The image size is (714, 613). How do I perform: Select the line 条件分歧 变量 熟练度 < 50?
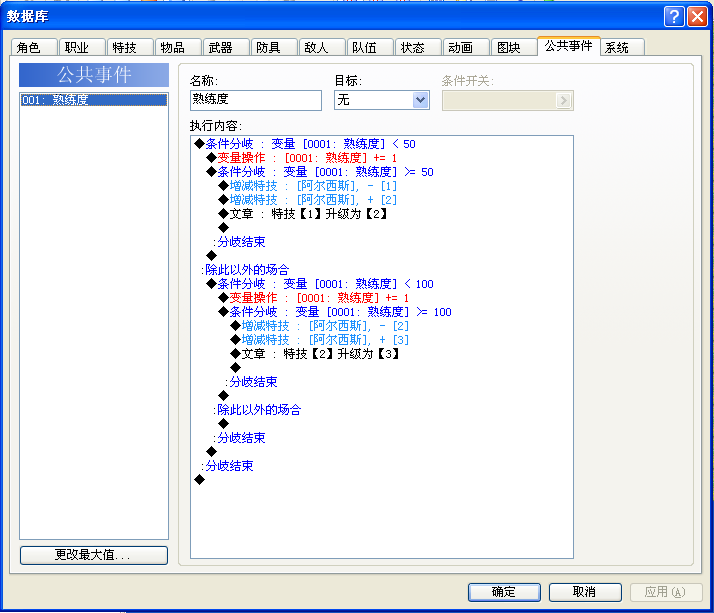pyautogui.click(x=305, y=144)
